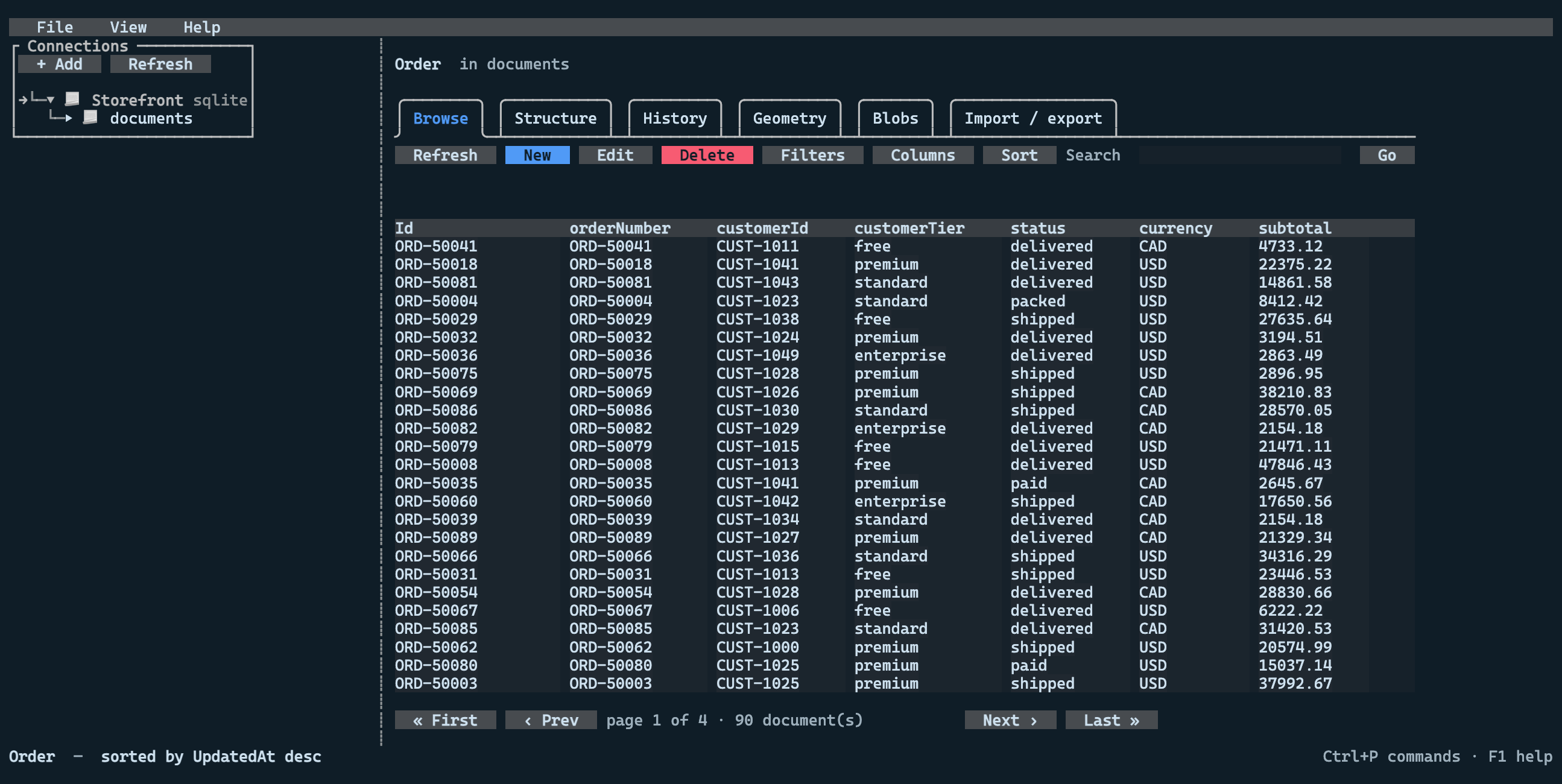The width and height of the screenshot is (1562, 784).
Task: Click orderNumber cell ORD-50075
Action: pos(610,374)
